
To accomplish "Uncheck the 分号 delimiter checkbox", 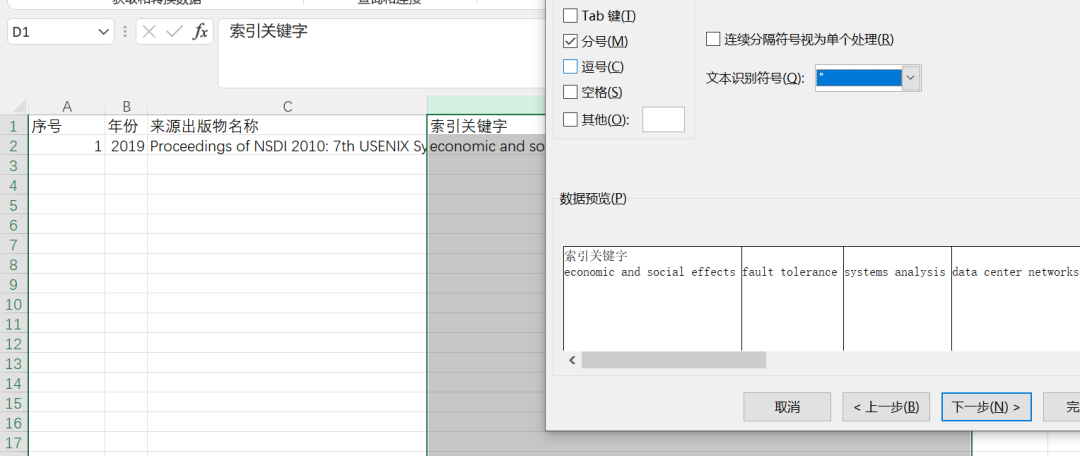I will [570, 41].
